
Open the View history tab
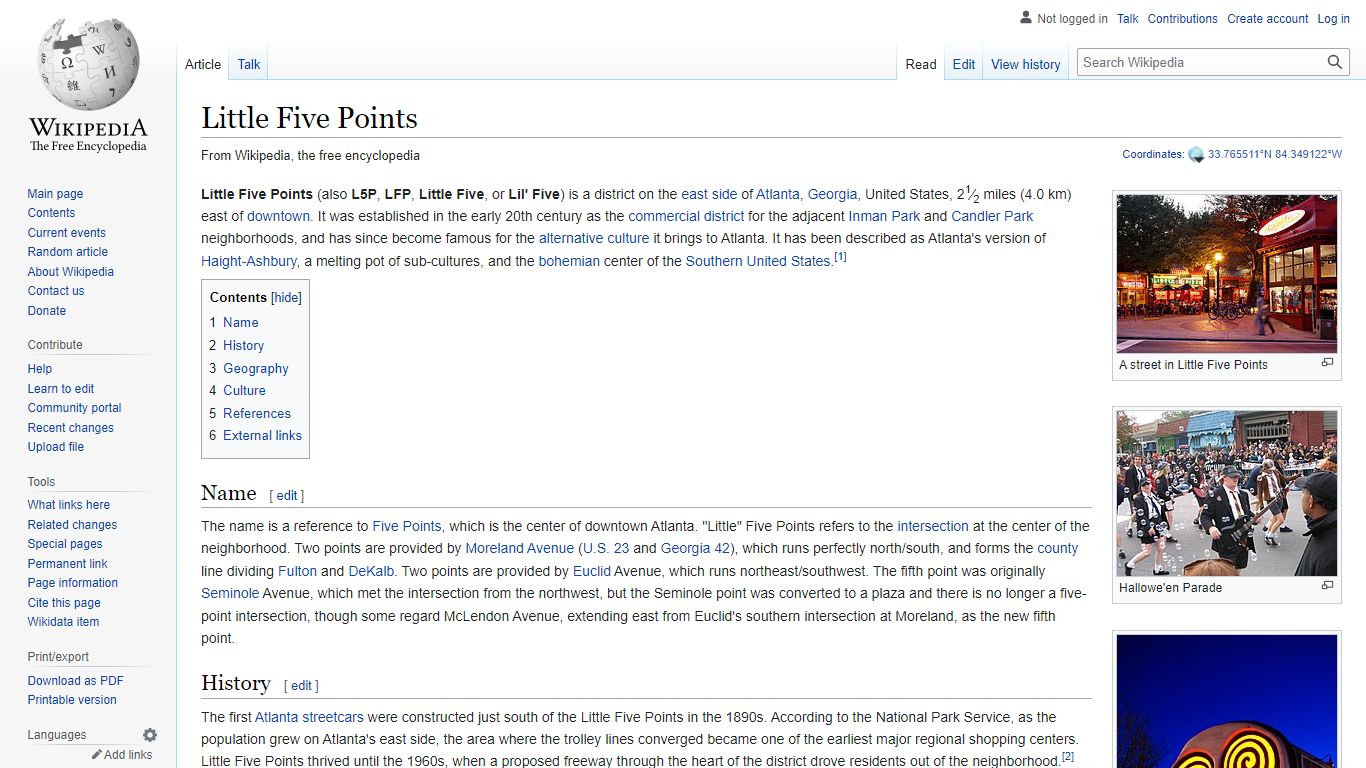1026,64
